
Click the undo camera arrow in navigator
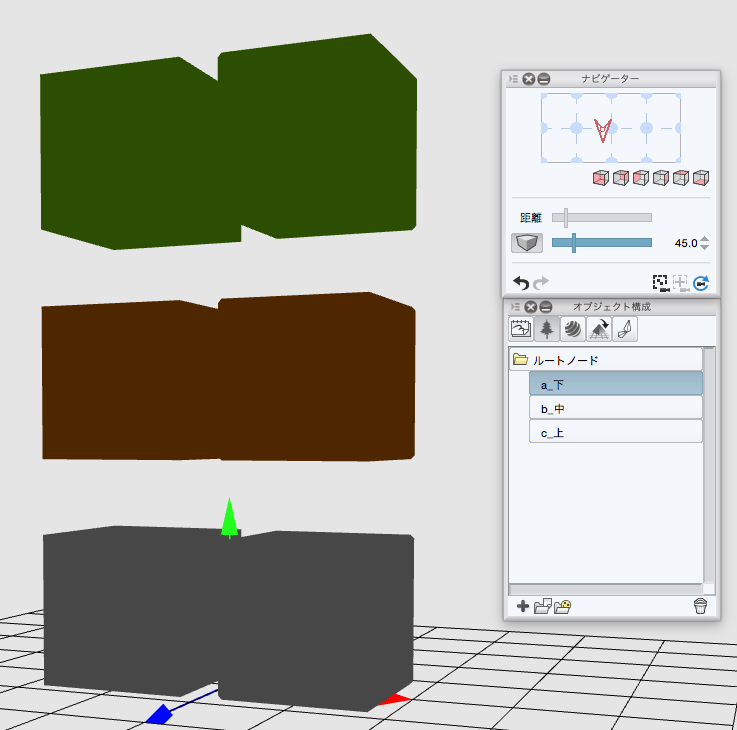[x=520, y=283]
